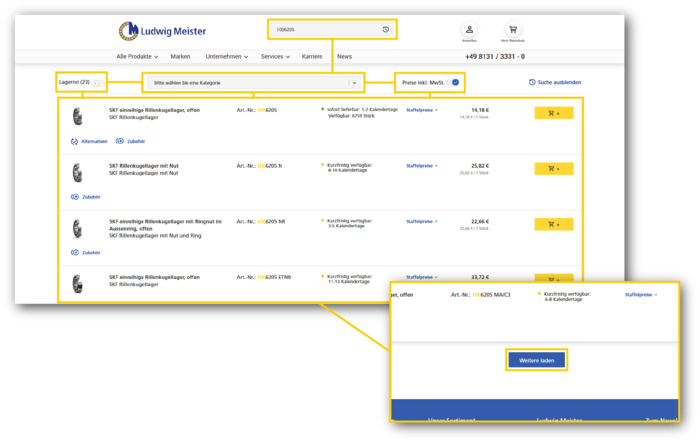Expand Staffelpreise for the 6205 N bearing
This screenshot has height=443, width=700.
tap(421, 166)
